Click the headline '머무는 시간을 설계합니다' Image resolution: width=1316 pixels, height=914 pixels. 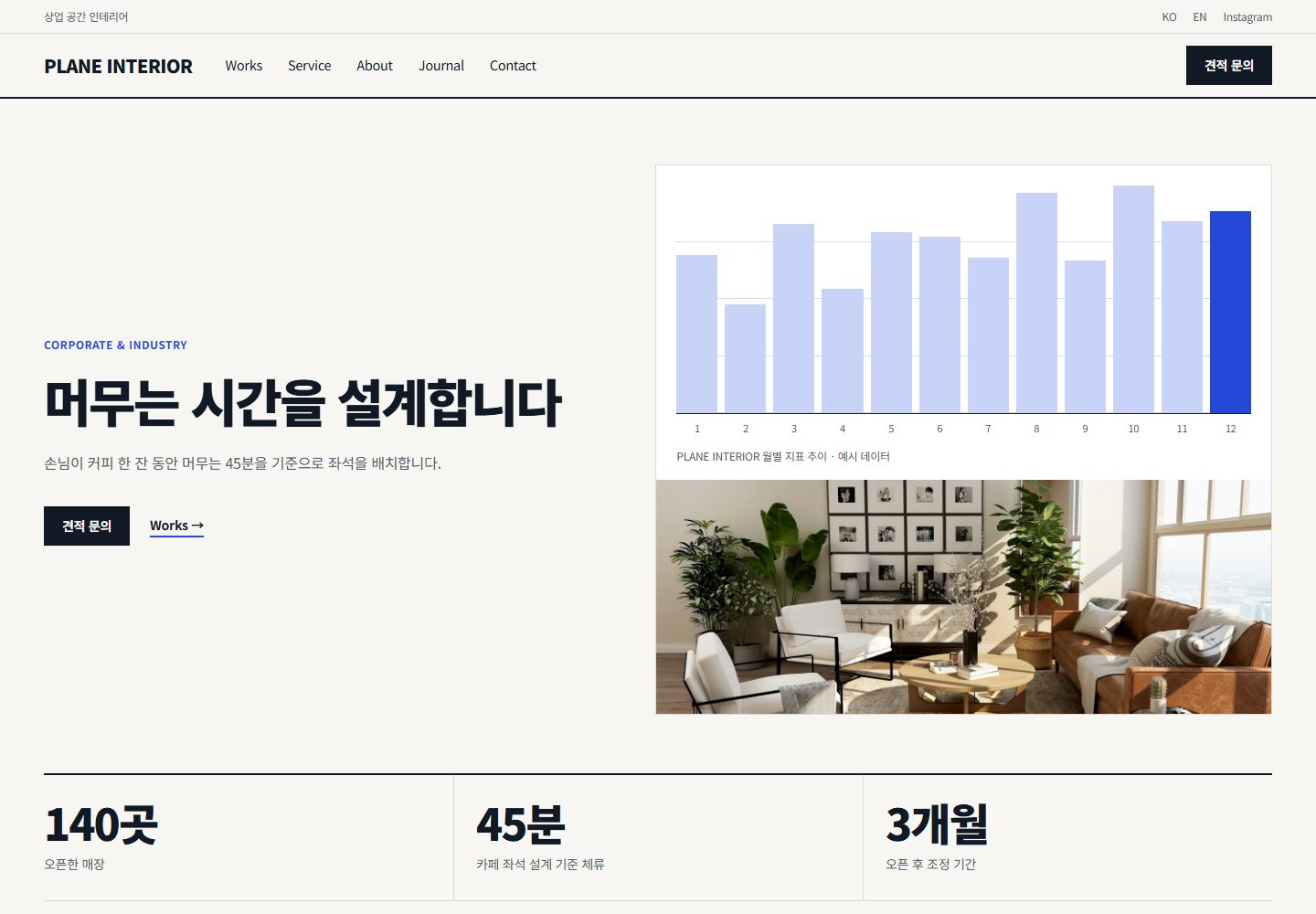[x=302, y=403]
